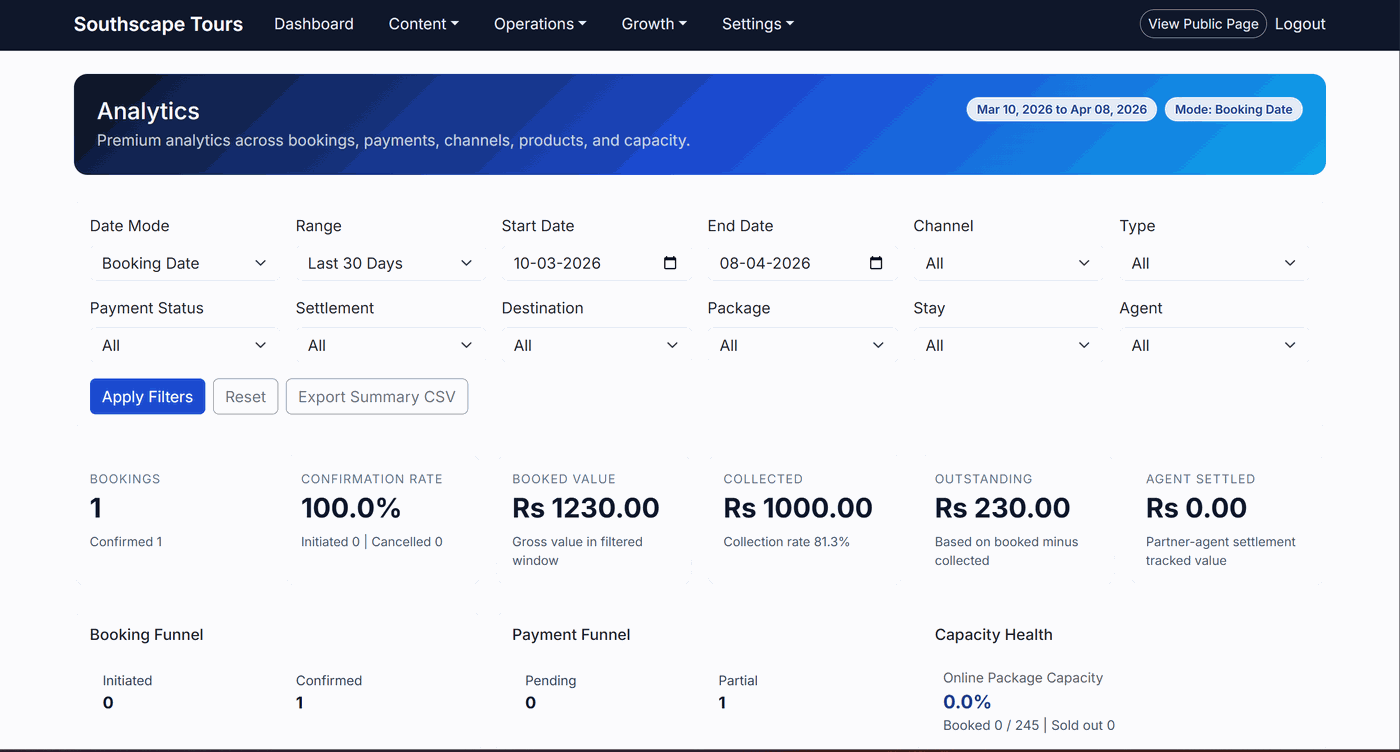Open the Agent filter dropdown
This screenshot has width=1400, height=752.
pos(1214,345)
